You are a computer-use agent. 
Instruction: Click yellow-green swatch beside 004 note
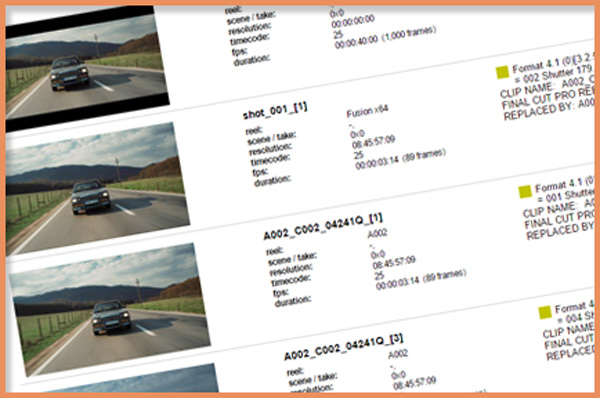545,312
